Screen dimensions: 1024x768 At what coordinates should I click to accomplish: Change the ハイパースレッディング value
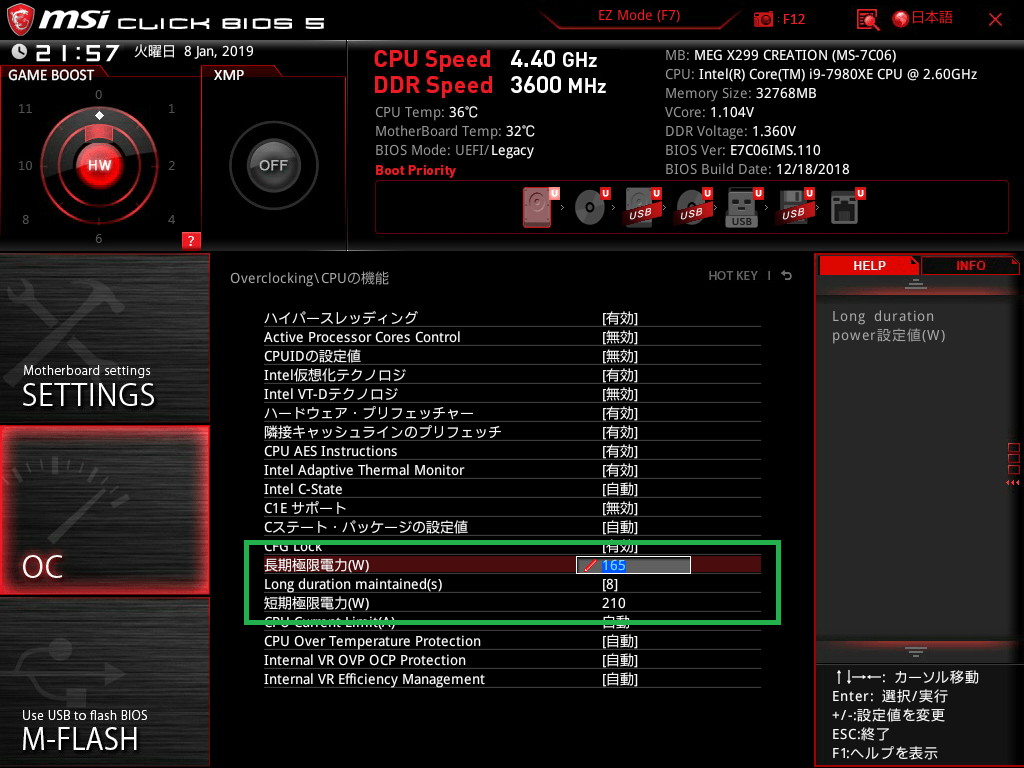[620, 318]
